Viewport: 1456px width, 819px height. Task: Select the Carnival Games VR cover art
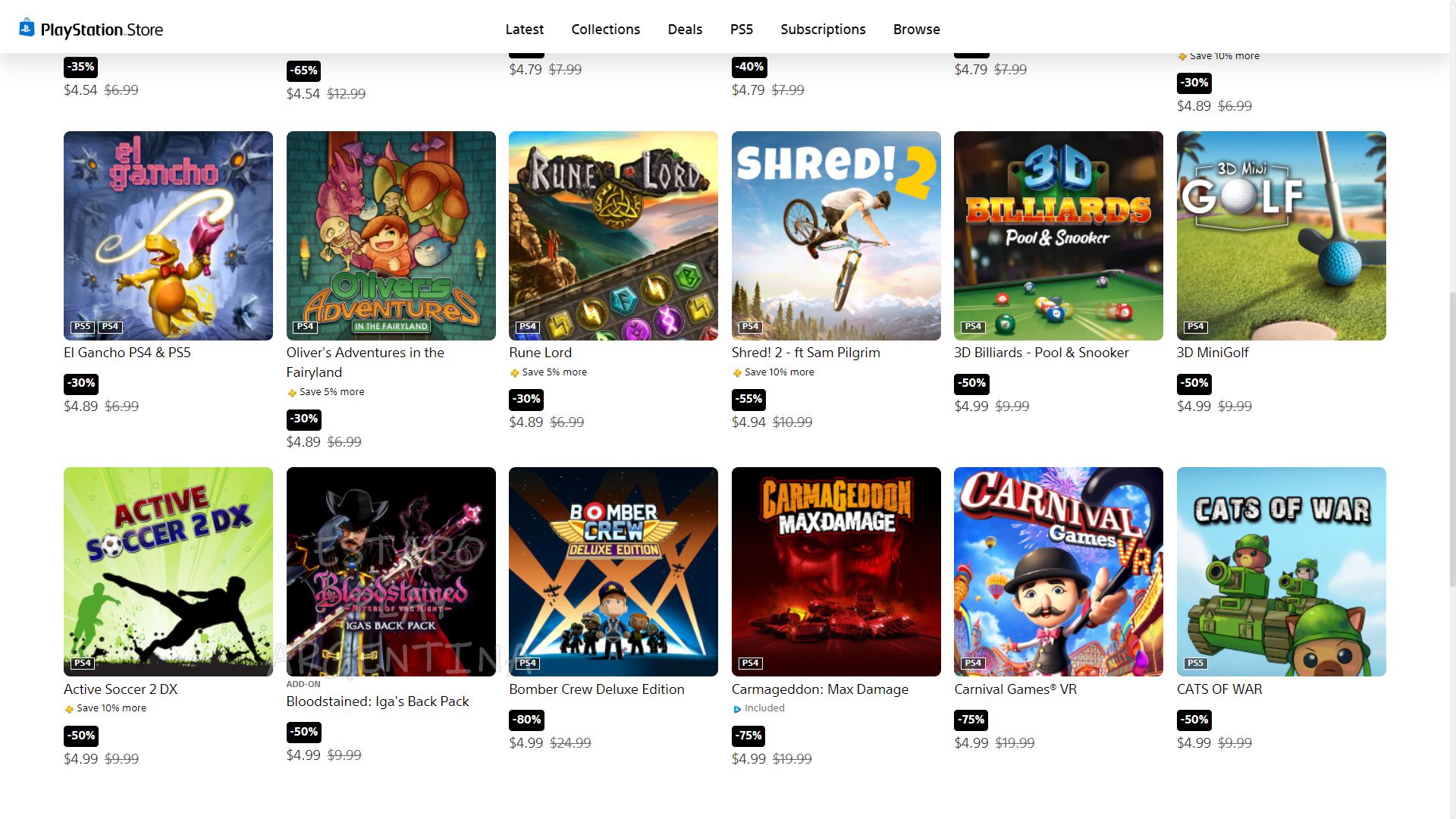click(x=1059, y=572)
